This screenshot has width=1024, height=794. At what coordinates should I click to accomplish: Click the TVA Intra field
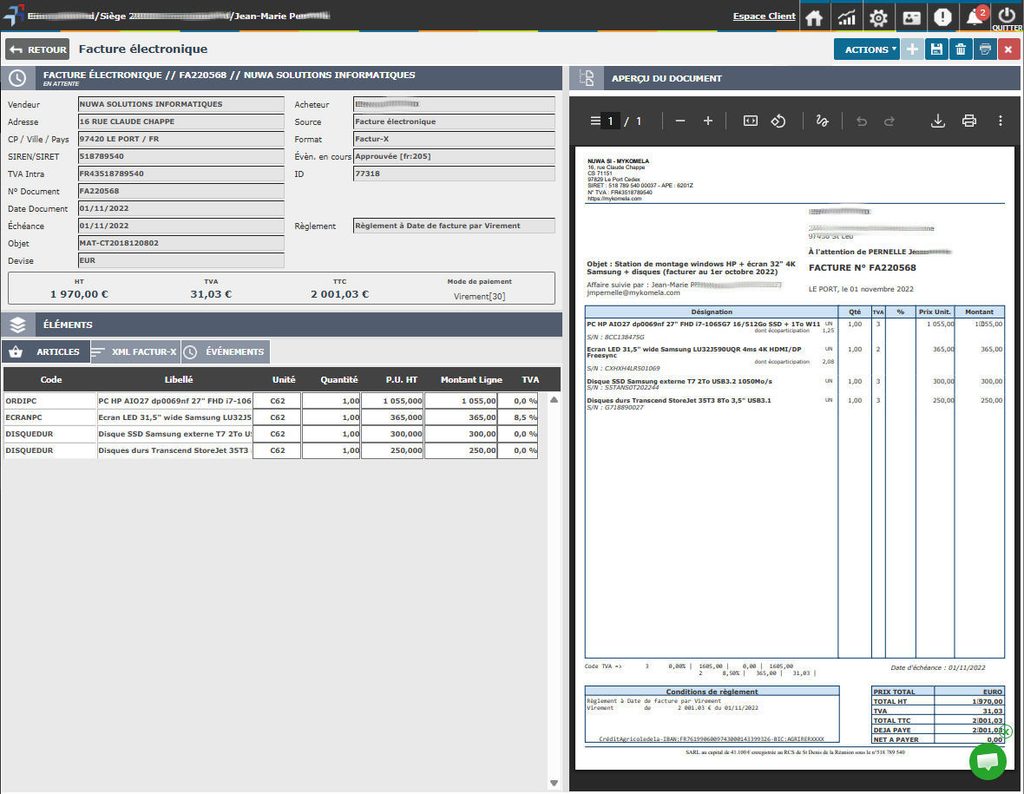point(181,174)
